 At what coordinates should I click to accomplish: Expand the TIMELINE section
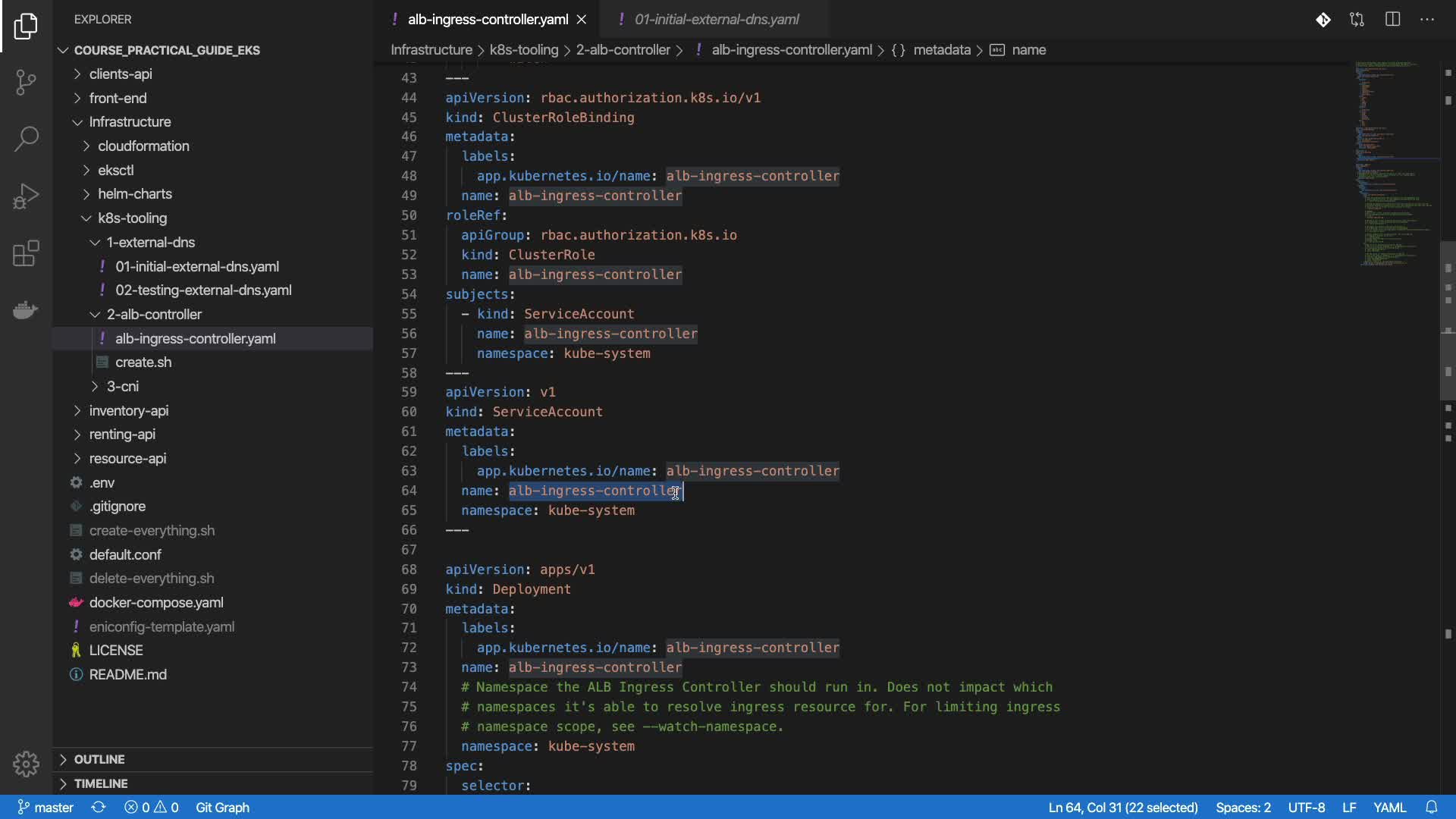(100, 783)
